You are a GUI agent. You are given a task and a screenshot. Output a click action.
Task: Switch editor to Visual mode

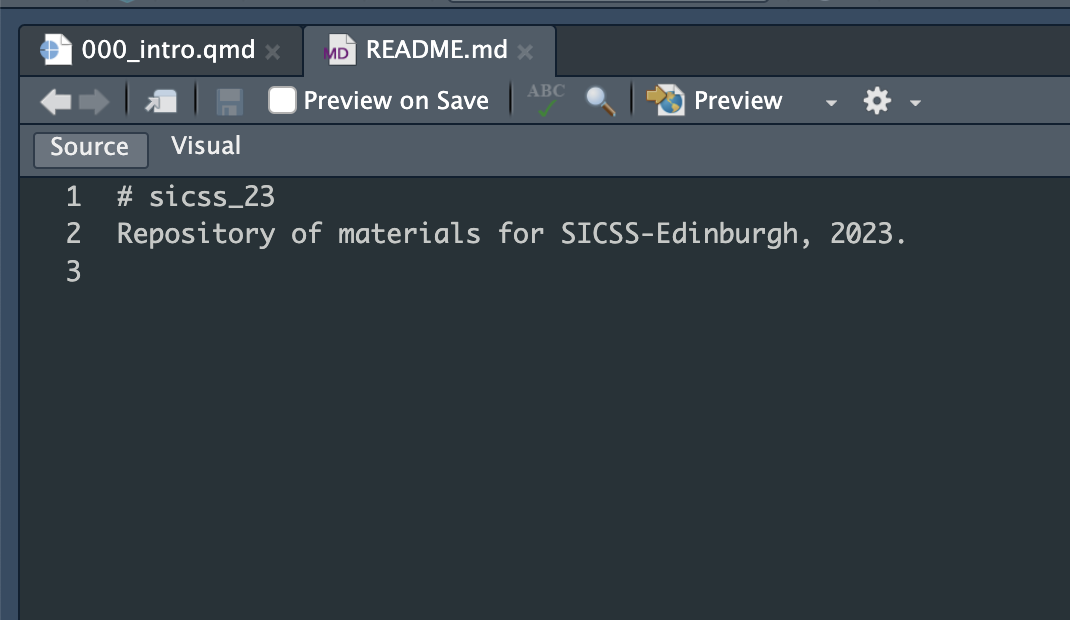pyautogui.click(x=206, y=146)
